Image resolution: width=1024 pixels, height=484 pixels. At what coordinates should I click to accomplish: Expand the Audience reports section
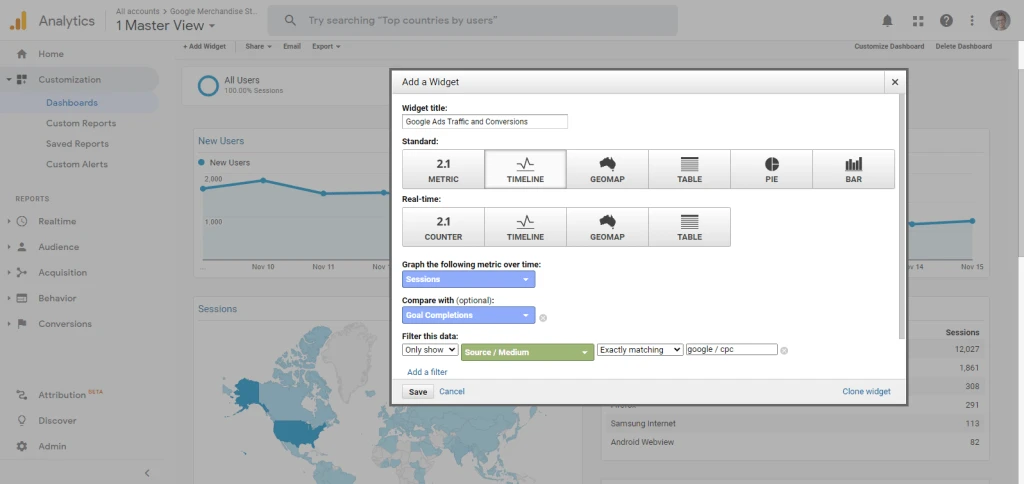click(x=58, y=247)
